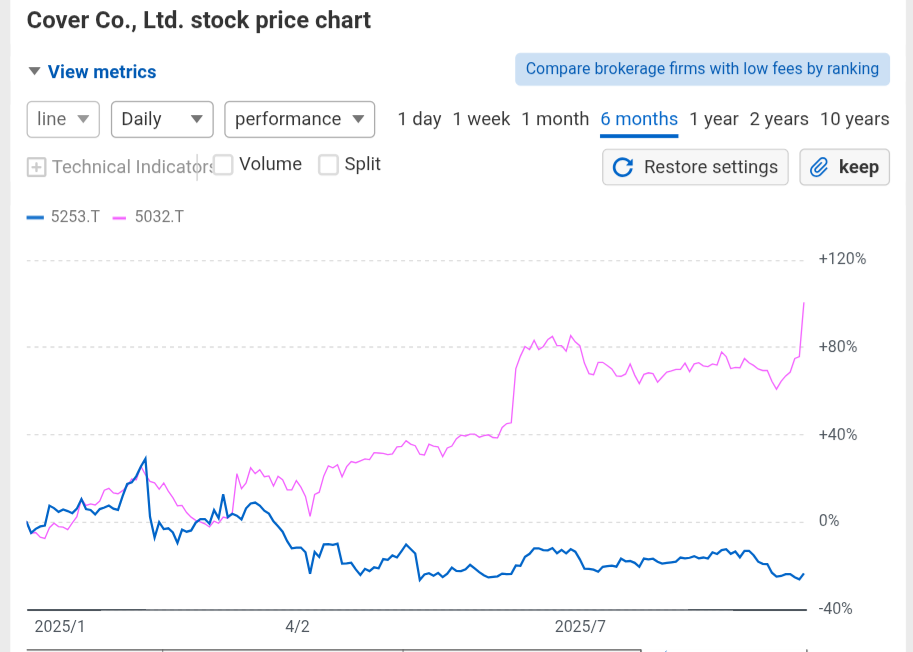Image resolution: width=913 pixels, height=652 pixels.
Task: Click the pink 5032.T legend marker
Action: coord(119,216)
